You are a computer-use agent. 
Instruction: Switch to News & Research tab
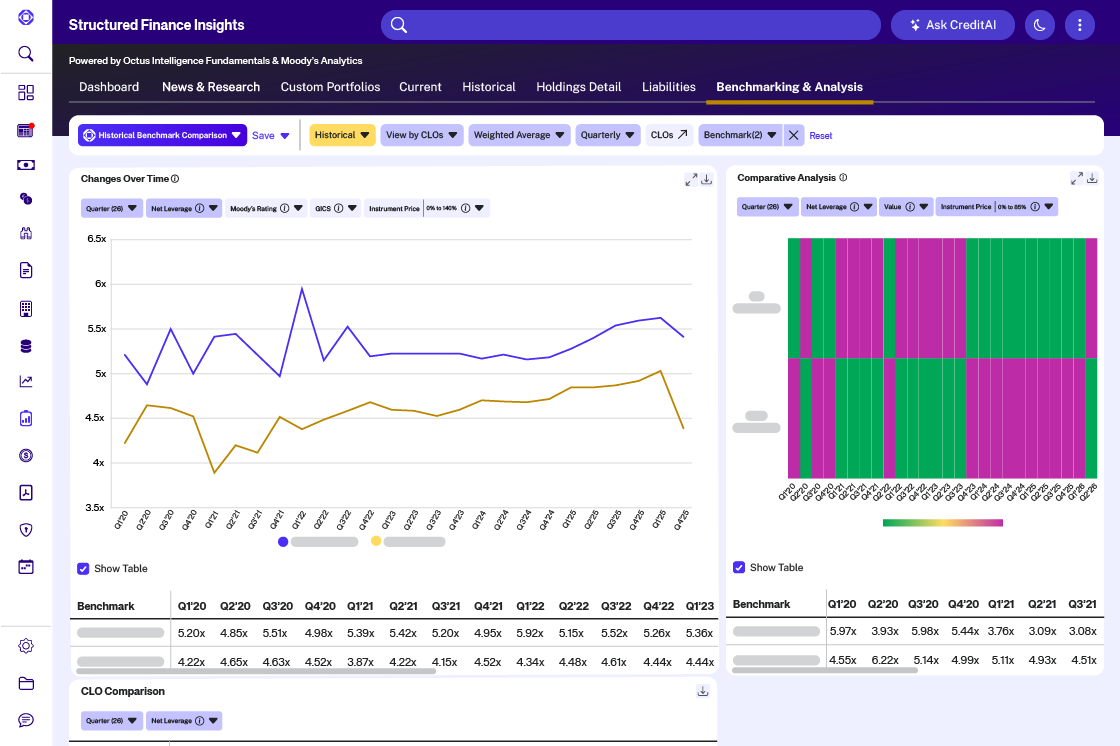(211, 87)
